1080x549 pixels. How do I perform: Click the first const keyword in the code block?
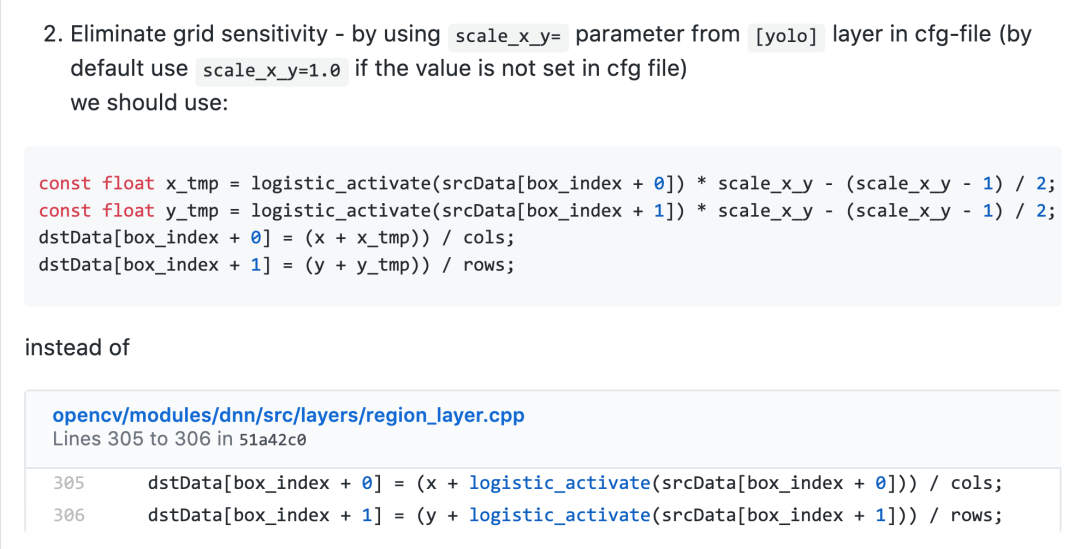[65, 184]
